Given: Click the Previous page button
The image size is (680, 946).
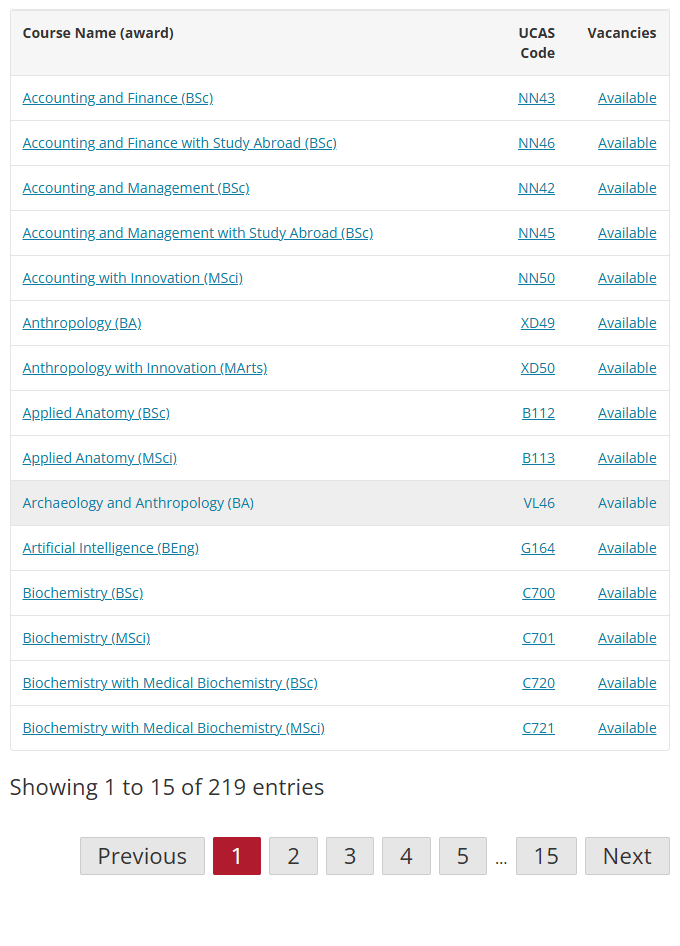Looking at the screenshot, I should coord(142,856).
